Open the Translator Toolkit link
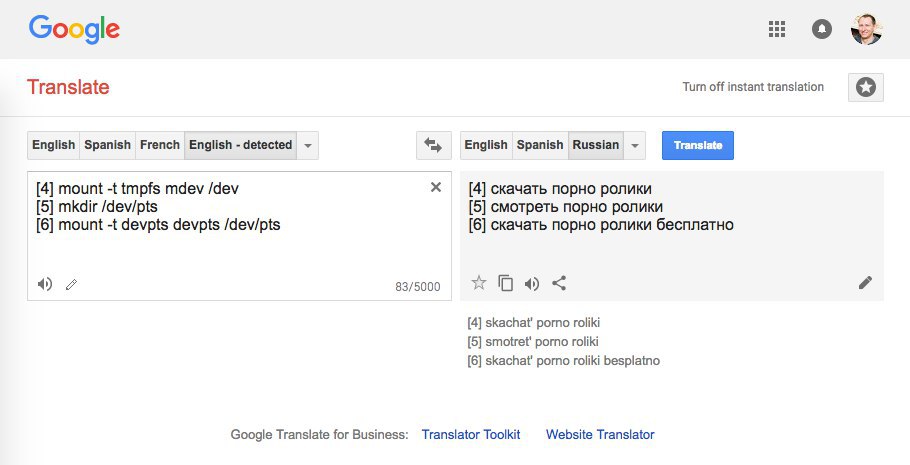The width and height of the screenshot is (910, 465). [471, 434]
